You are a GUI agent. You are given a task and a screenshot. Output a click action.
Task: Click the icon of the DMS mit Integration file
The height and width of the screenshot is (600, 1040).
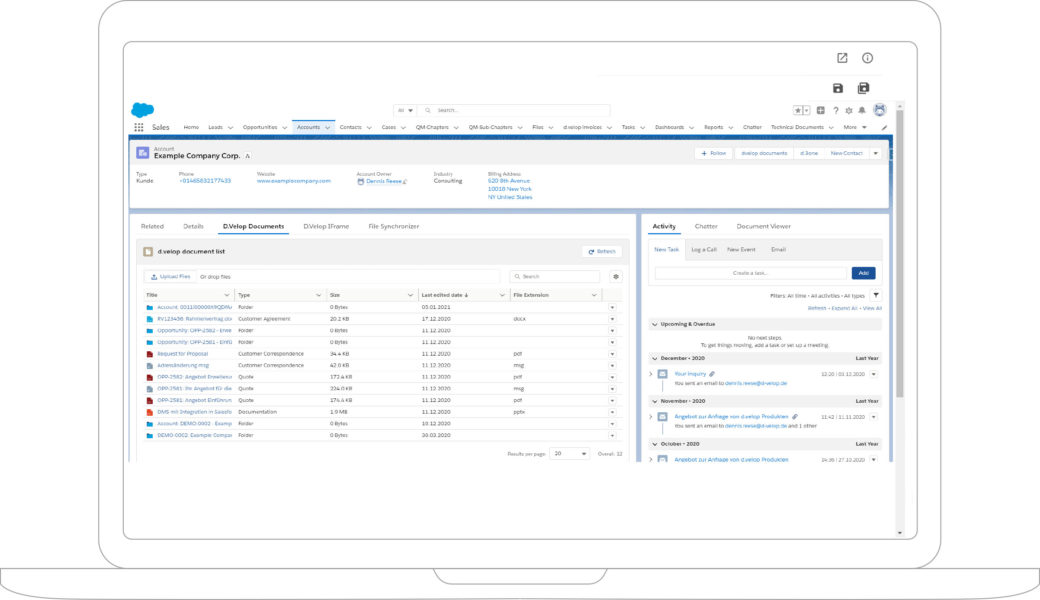click(x=150, y=412)
